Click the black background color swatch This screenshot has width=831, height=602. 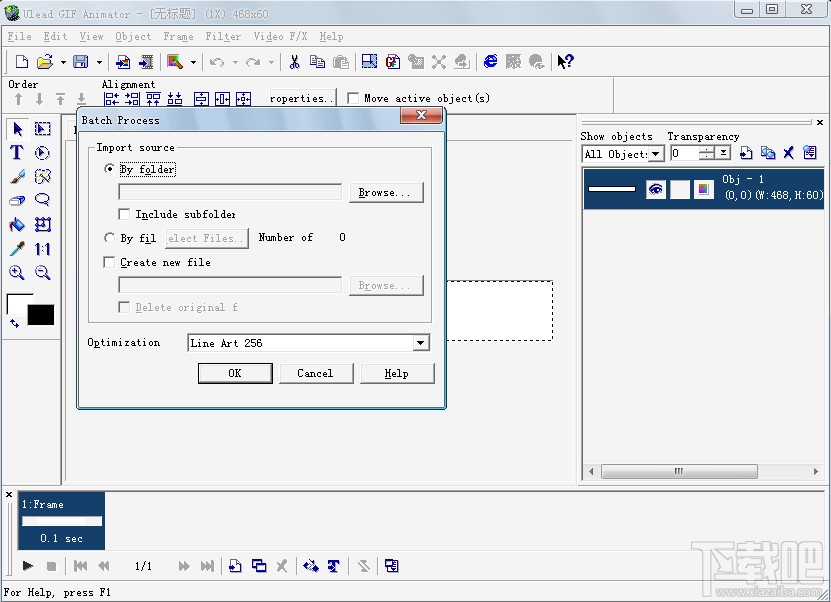click(41, 314)
